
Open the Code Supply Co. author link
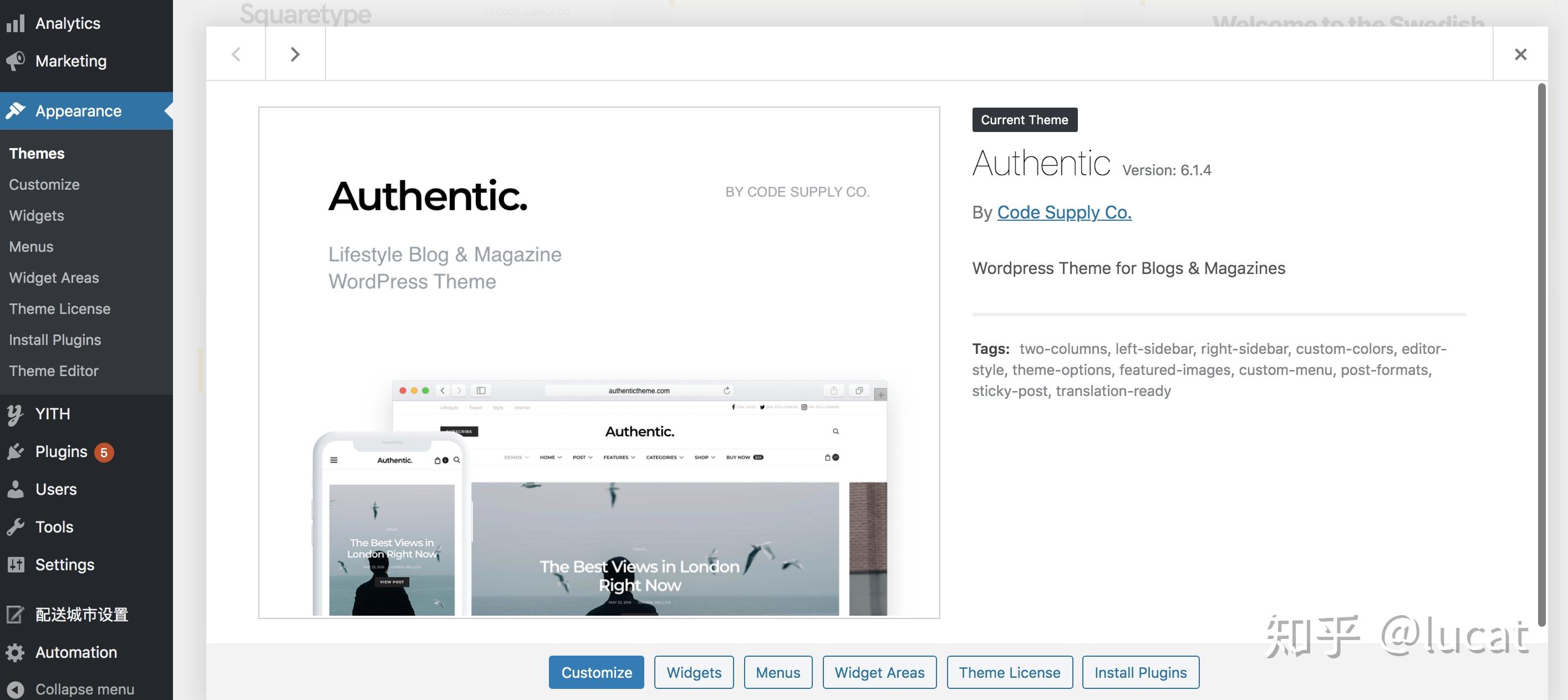1064,212
